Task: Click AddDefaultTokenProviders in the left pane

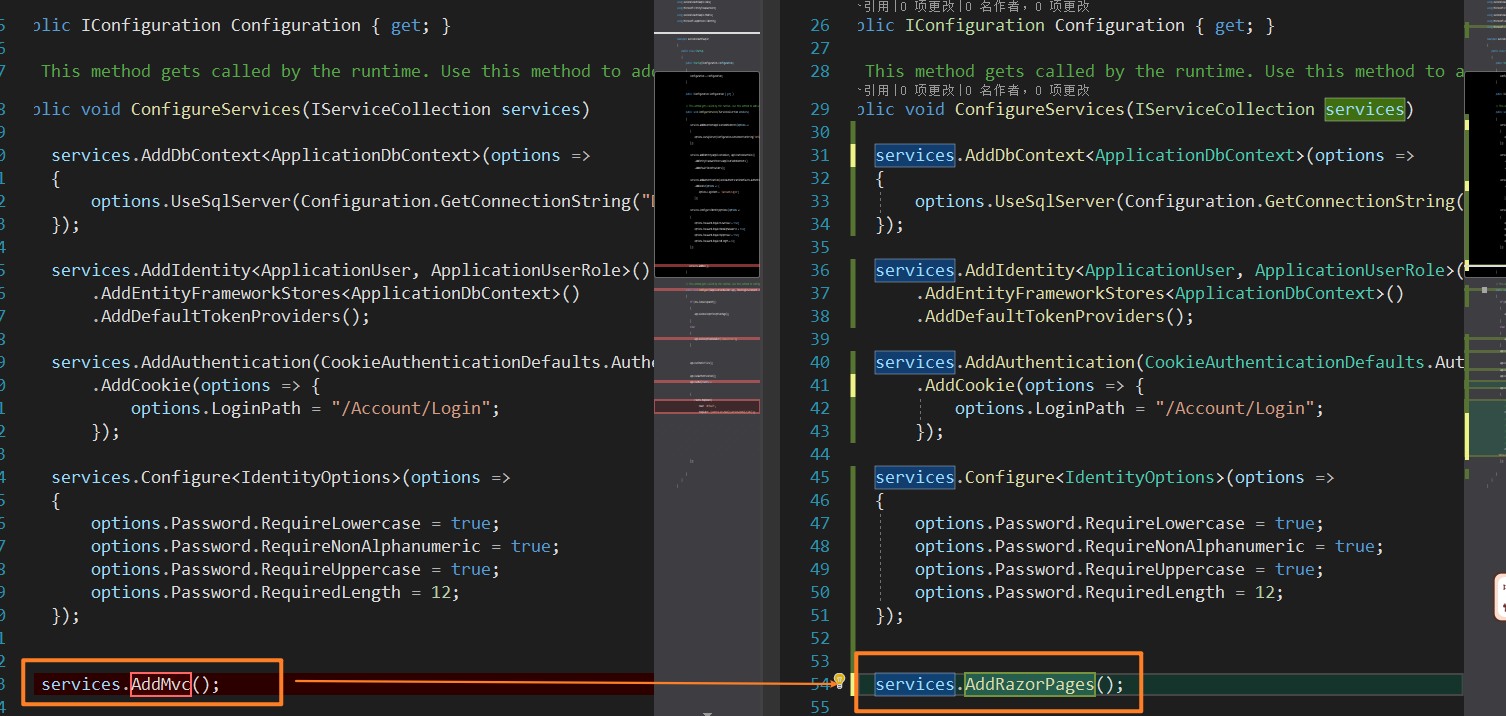Action: [221, 316]
